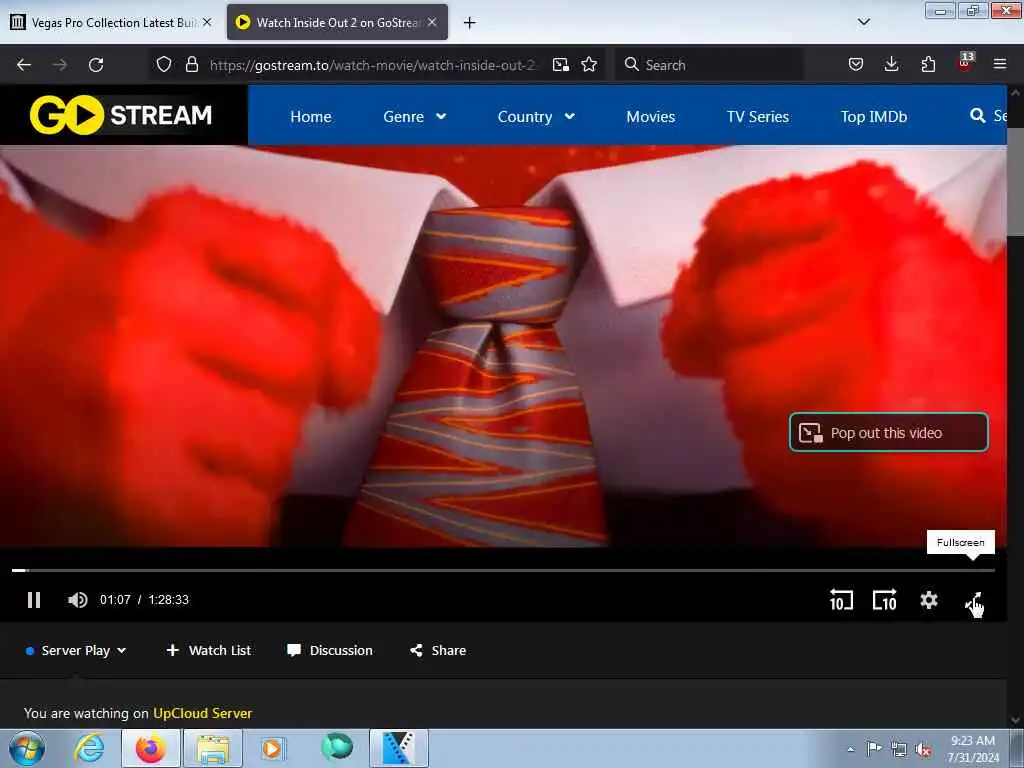Open Windows Start menu
This screenshot has height=768, width=1024.
pos(27,748)
